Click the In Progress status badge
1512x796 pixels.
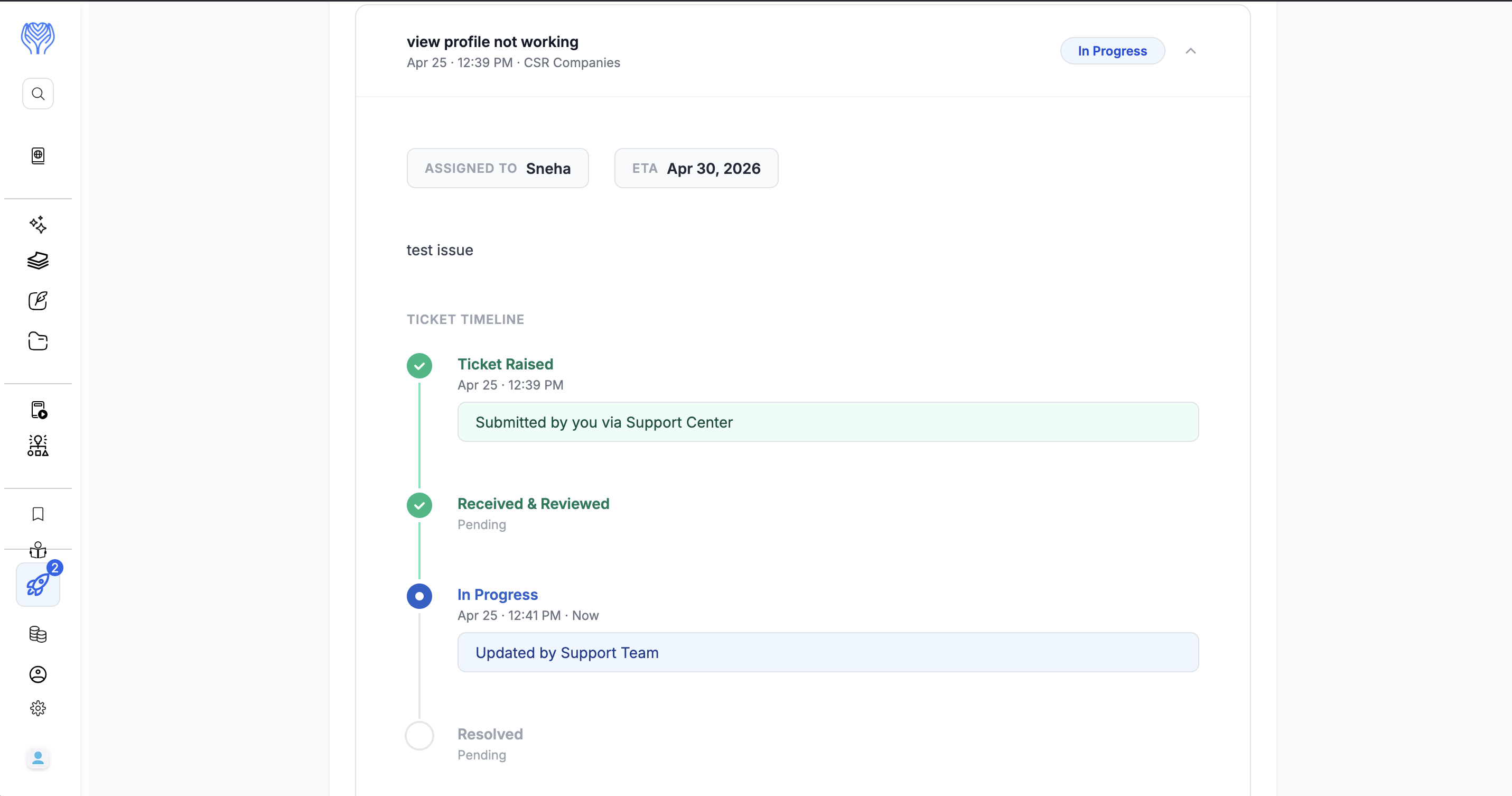(x=1112, y=51)
